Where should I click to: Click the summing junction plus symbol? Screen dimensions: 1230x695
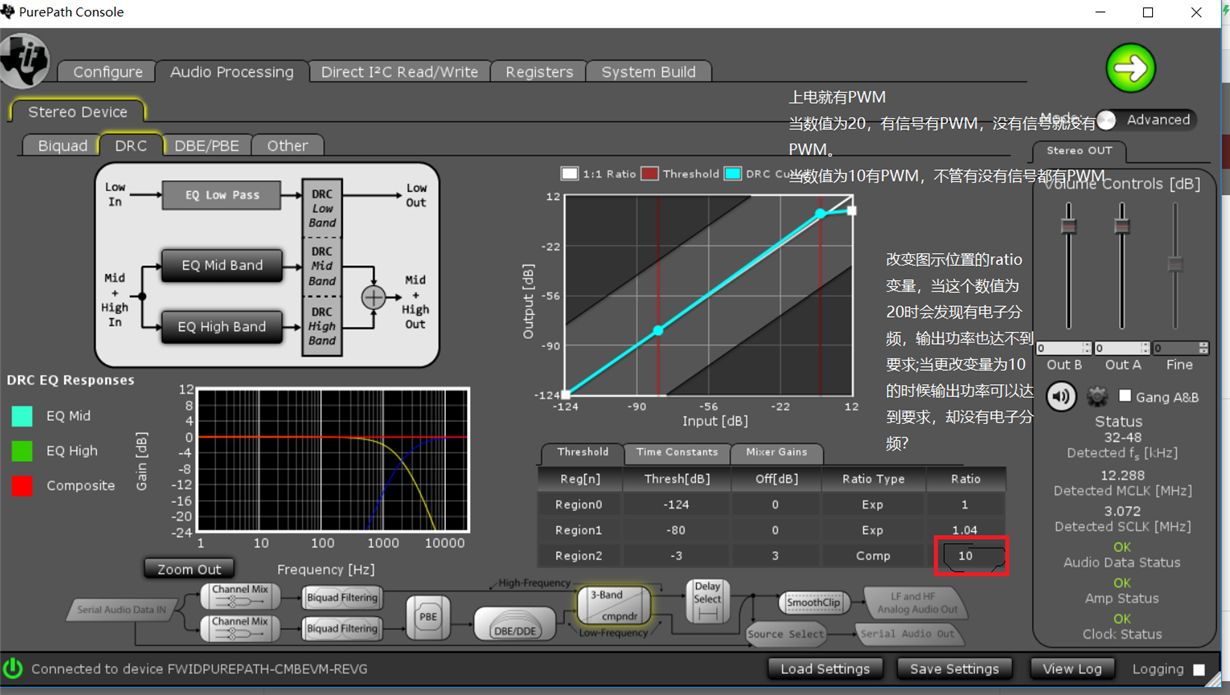coord(373,297)
